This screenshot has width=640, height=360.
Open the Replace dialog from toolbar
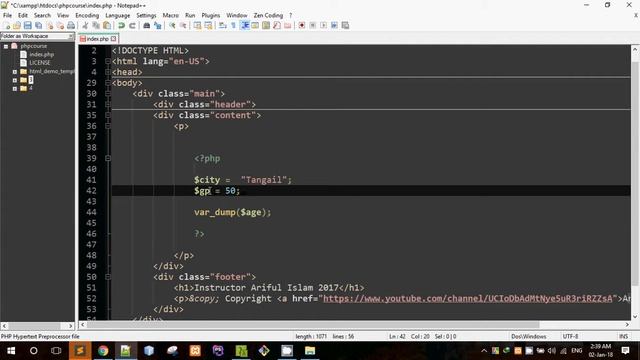[x=158, y=25]
